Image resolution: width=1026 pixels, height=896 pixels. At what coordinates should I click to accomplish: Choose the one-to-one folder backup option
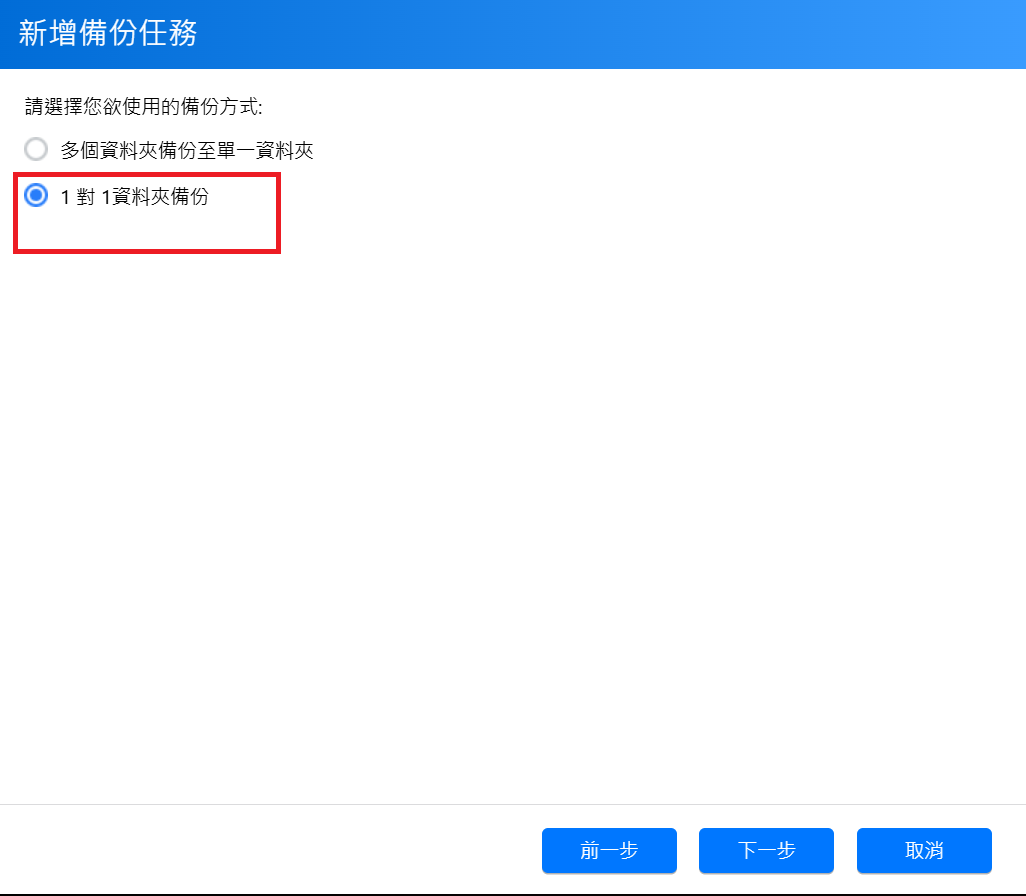36,195
